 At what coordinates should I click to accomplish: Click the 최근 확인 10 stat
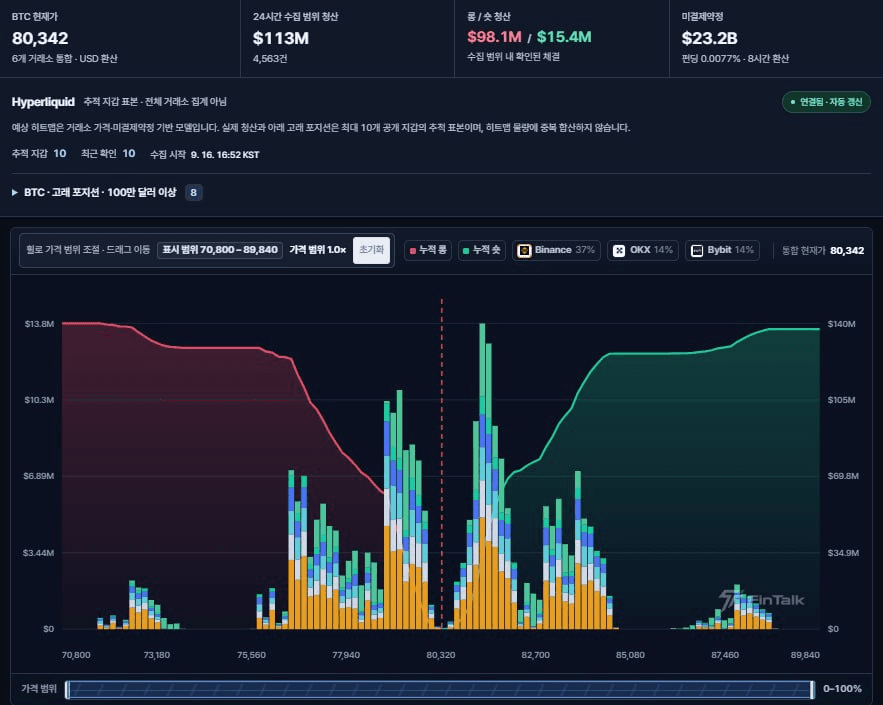tap(108, 153)
